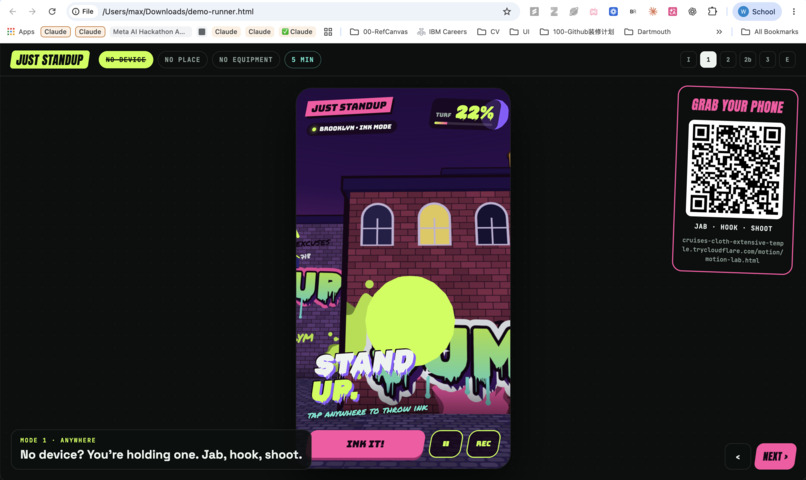Click the browser forward arrow
The width and height of the screenshot is (806, 480).
(x=32, y=11)
